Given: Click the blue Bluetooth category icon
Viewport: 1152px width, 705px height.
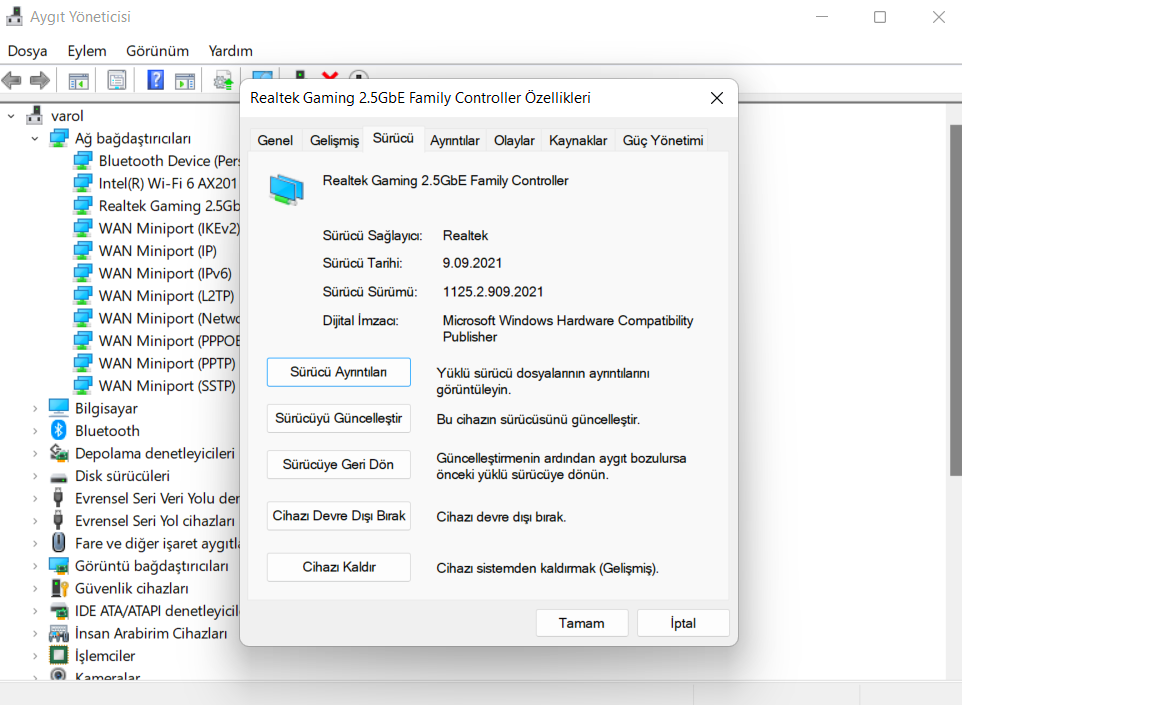Looking at the screenshot, I should click(59, 430).
